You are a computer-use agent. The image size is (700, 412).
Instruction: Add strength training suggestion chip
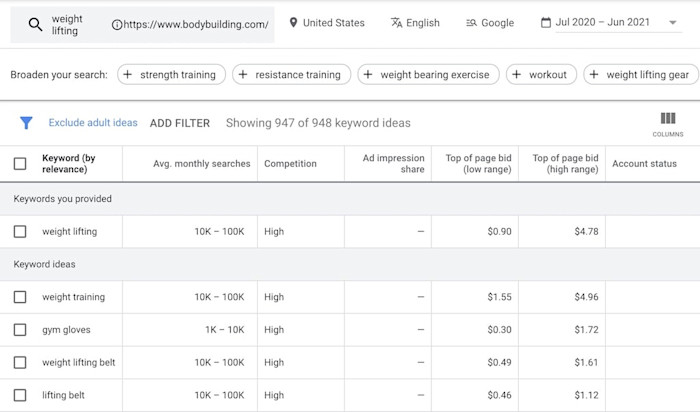(x=170, y=75)
